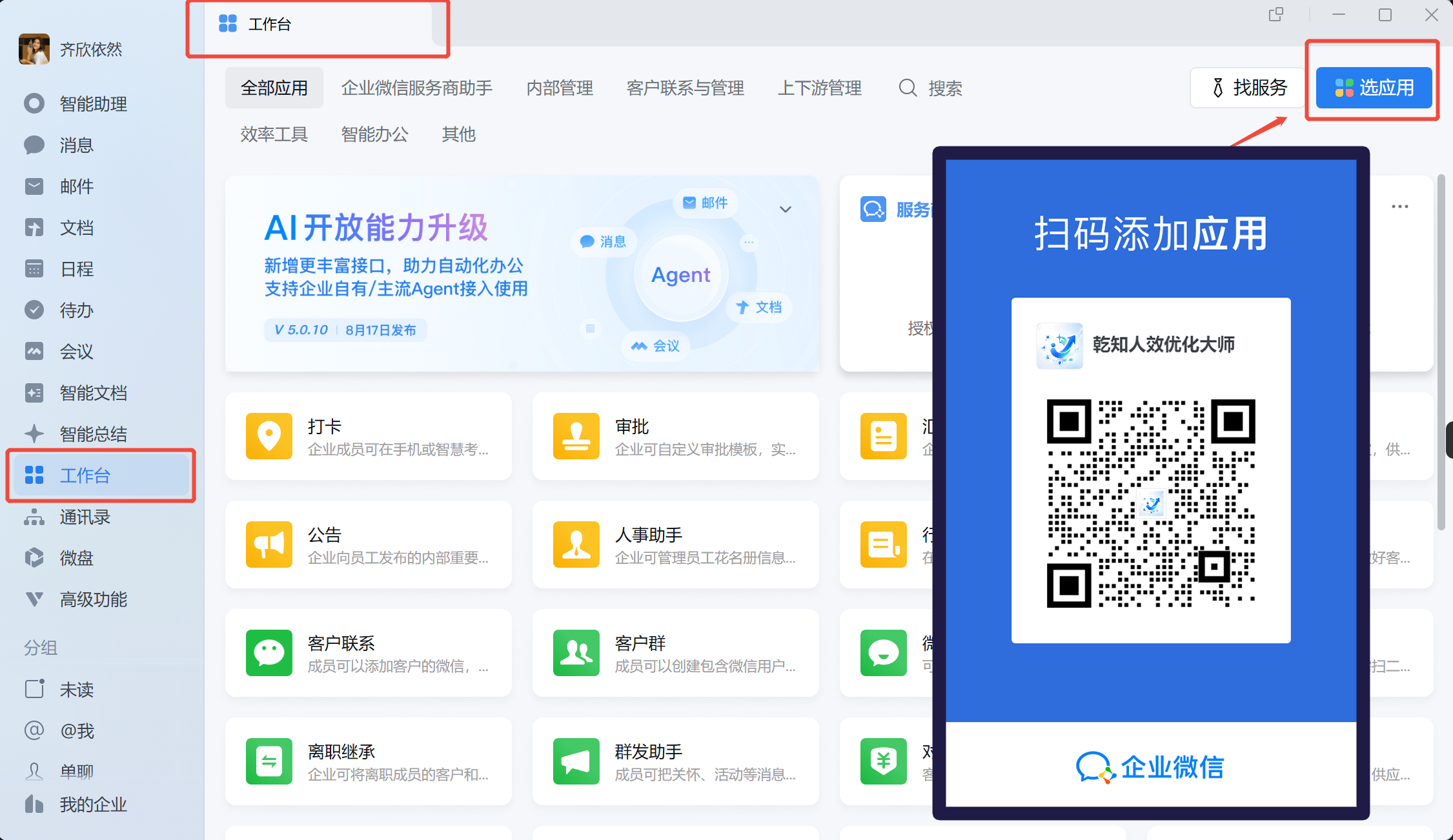Select 工作台 in the sidebar

click(x=100, y=475)
